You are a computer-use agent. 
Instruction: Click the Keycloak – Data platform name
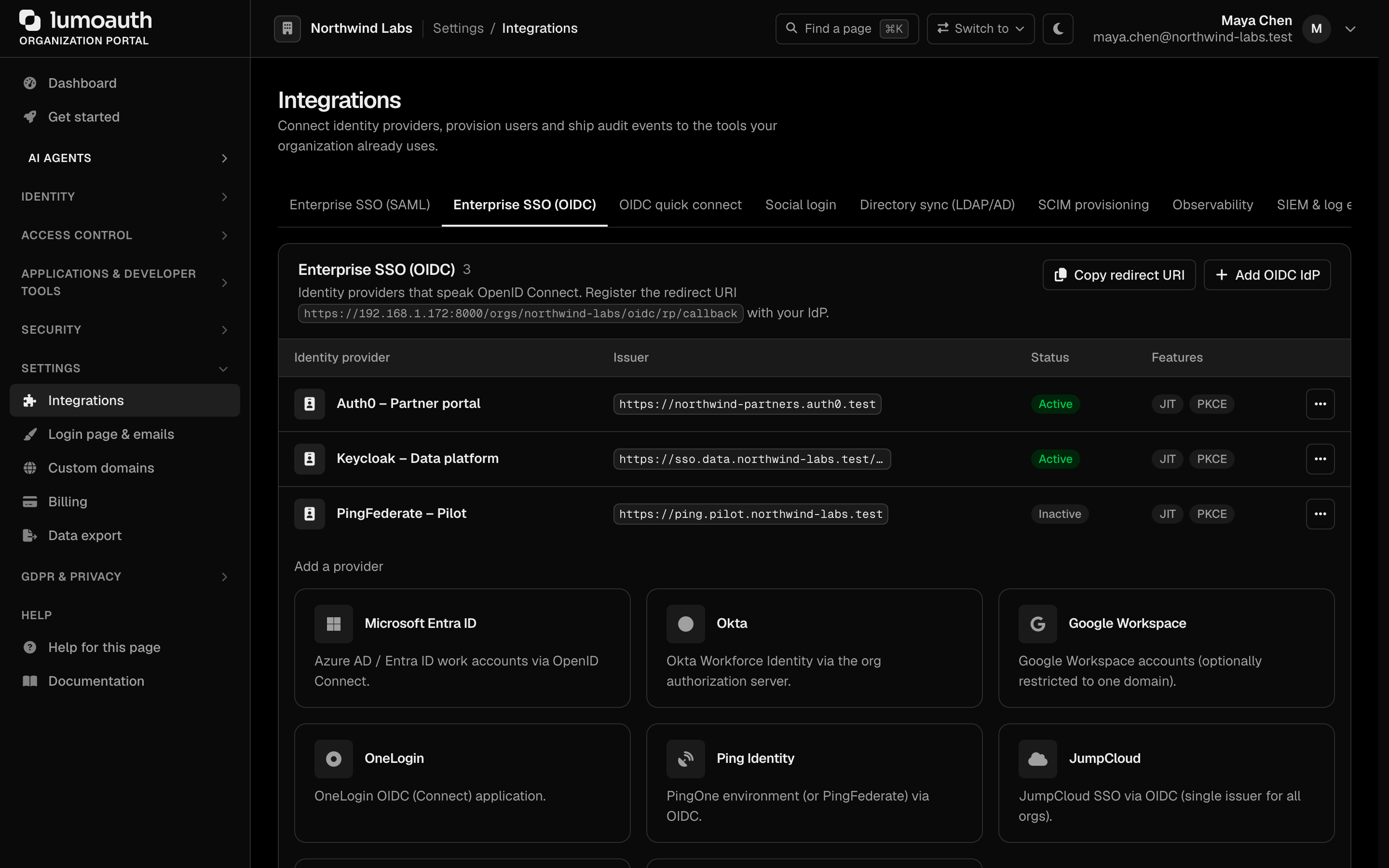click(417, 459)
